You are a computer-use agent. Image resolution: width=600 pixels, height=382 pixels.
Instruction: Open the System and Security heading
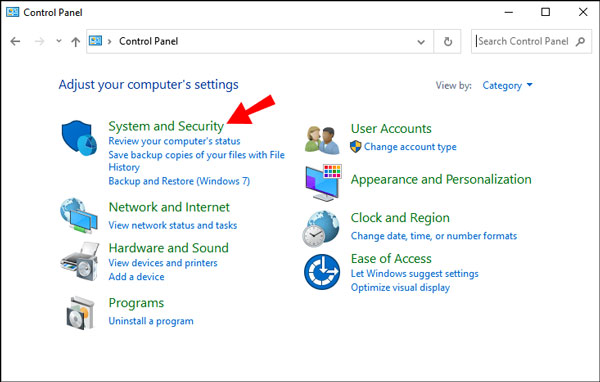click(x=166, y=126)
